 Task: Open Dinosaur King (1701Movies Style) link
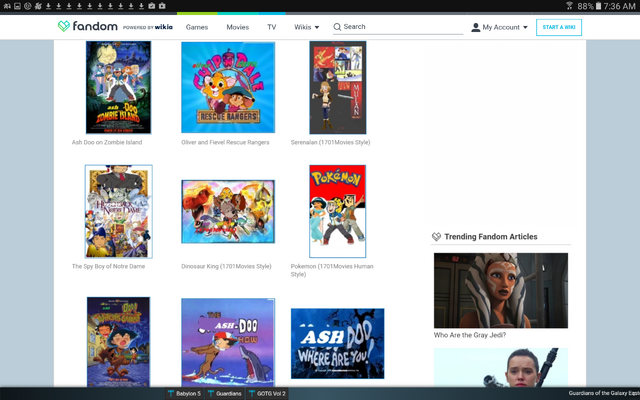226,267
